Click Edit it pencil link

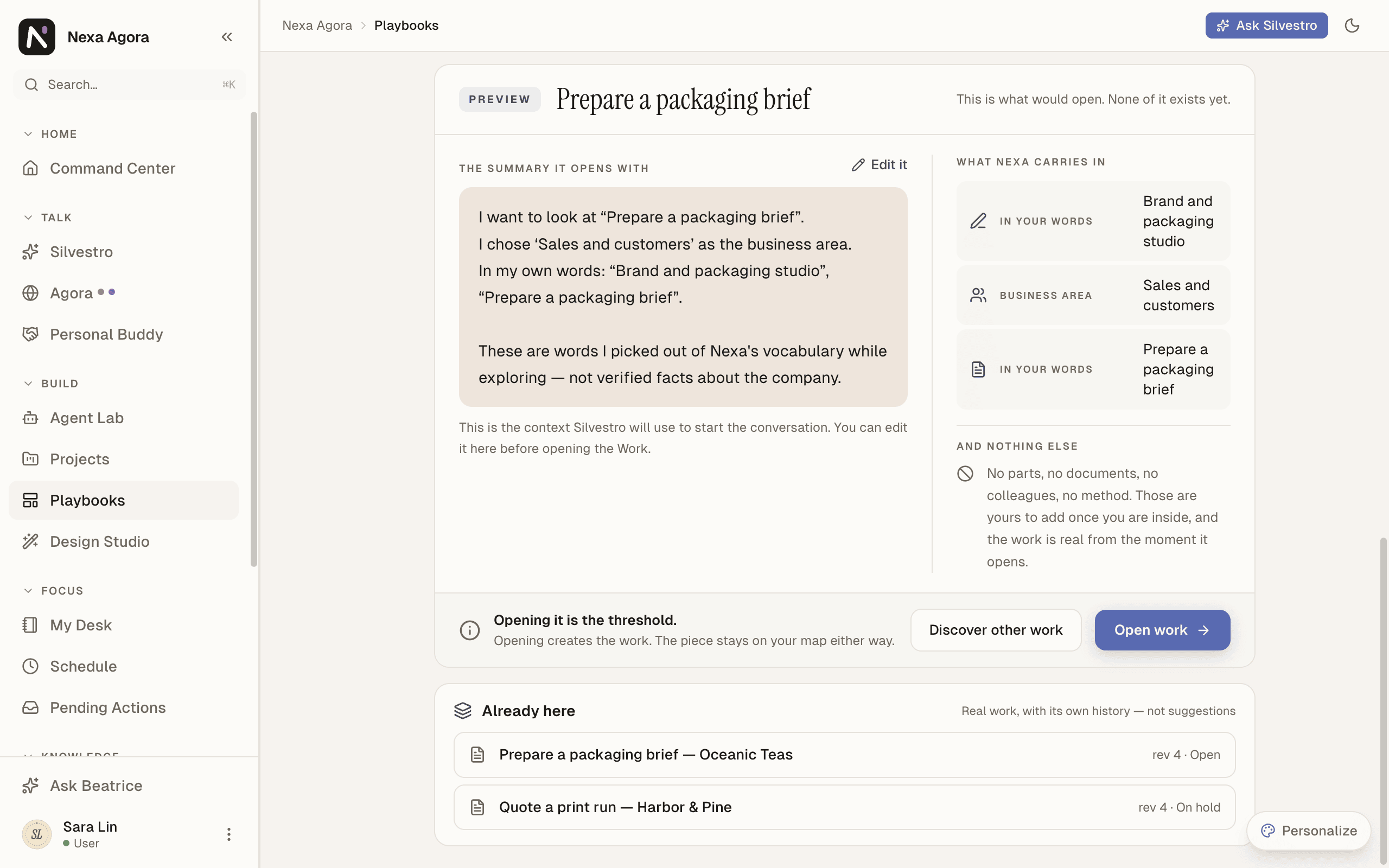point(880,165)
